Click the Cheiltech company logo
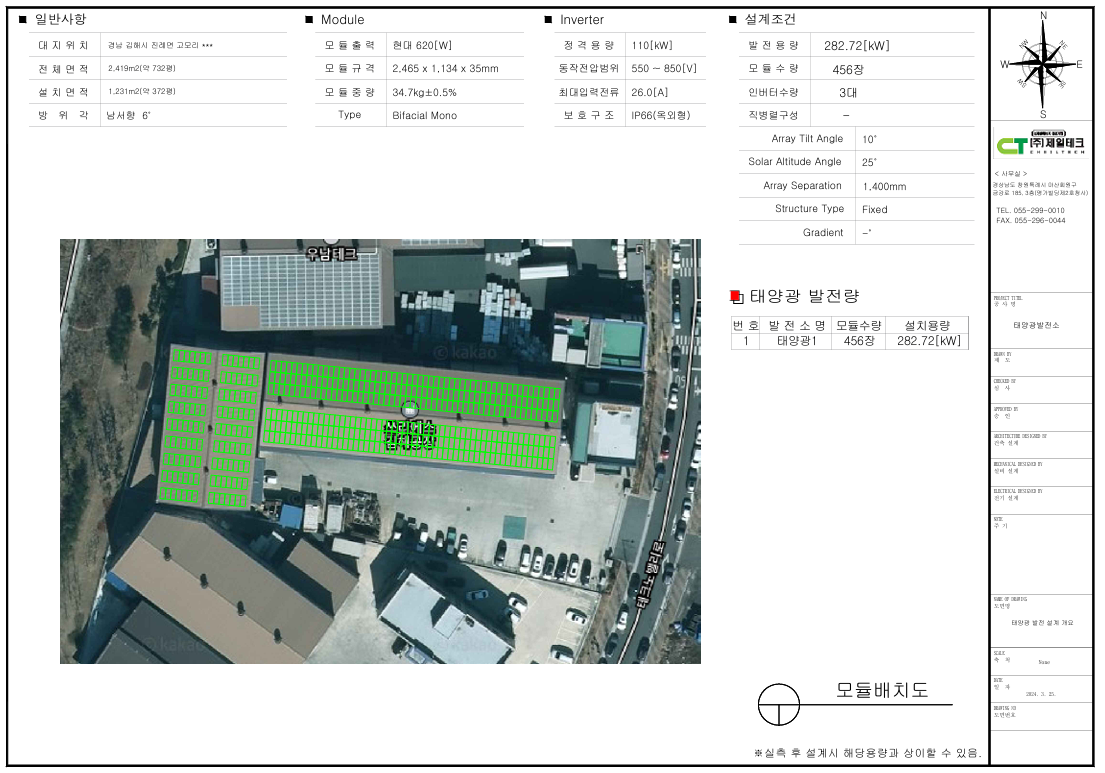Image resolution: width=1105 pixels, height=773 pixels. 1041,146
